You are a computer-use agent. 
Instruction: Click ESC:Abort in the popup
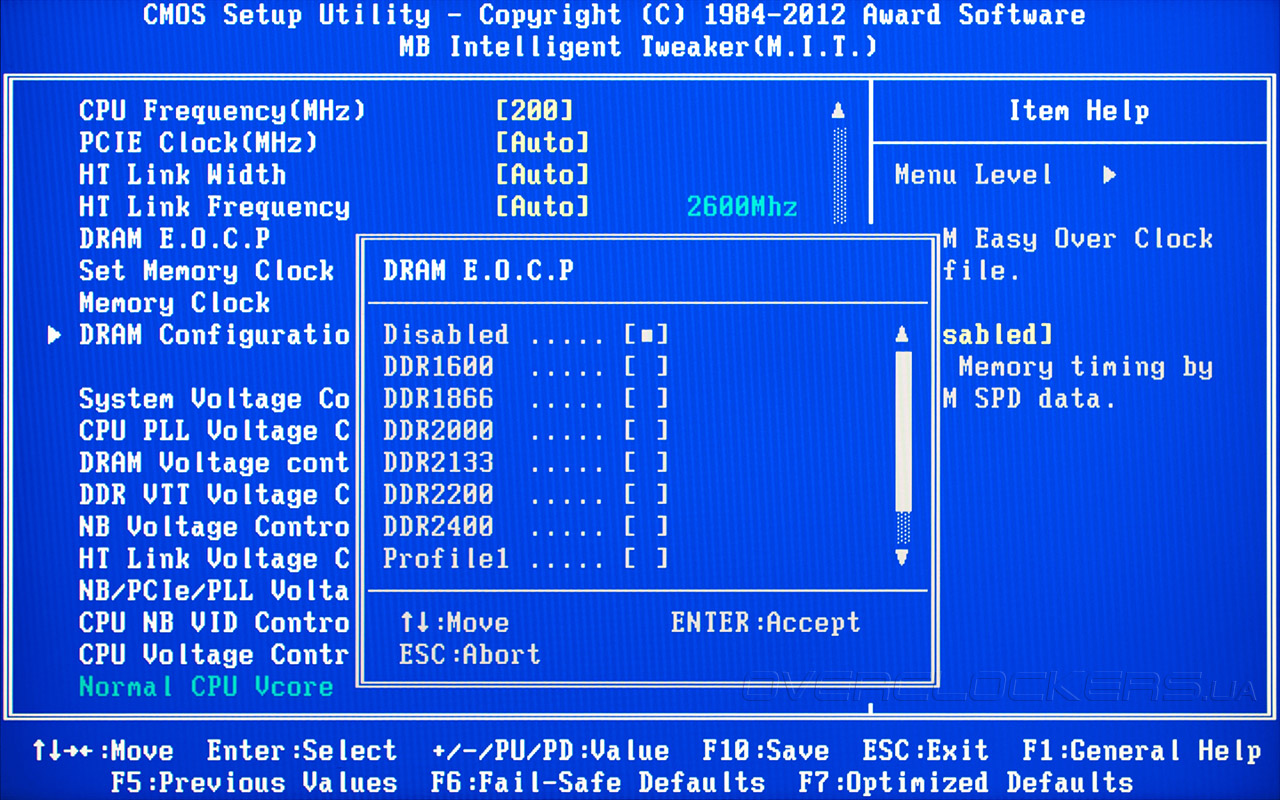tap(470, 655)
